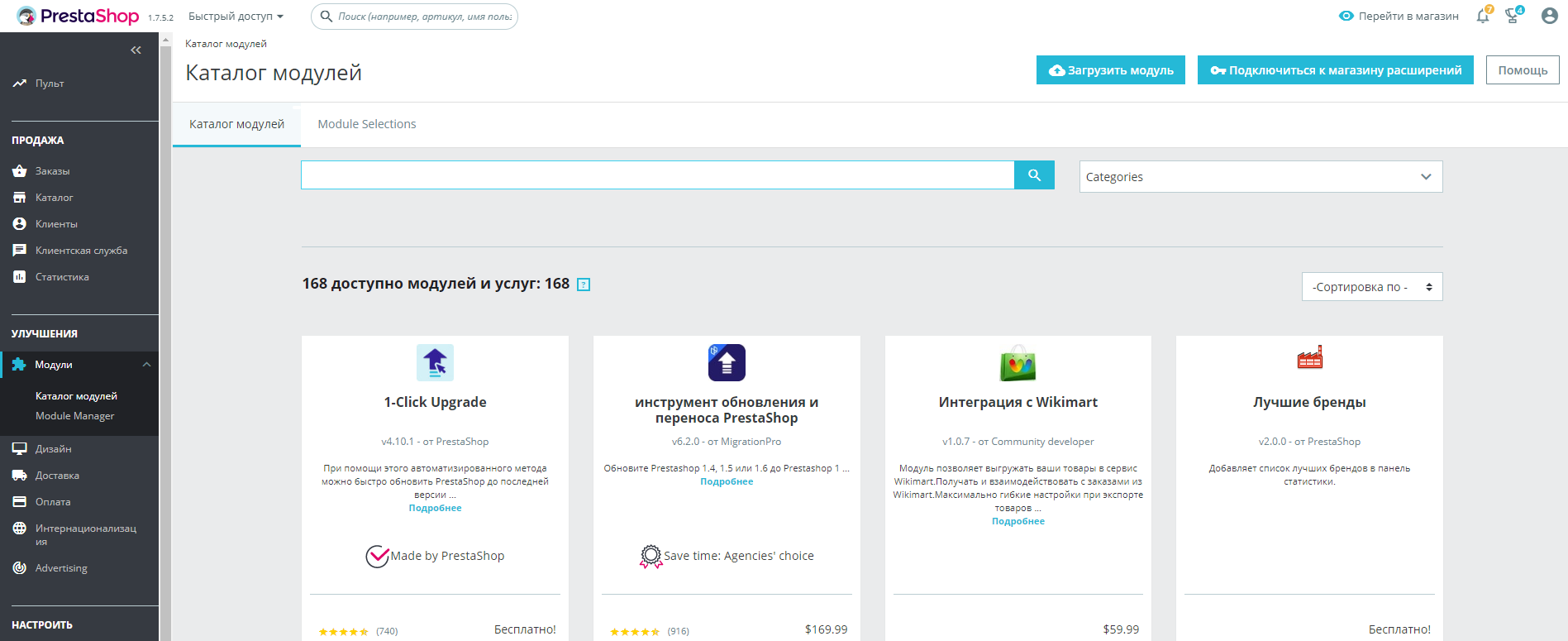The image size is (1568, 641).
Task: Click the Каталог store icon
Action: point(20,198)
